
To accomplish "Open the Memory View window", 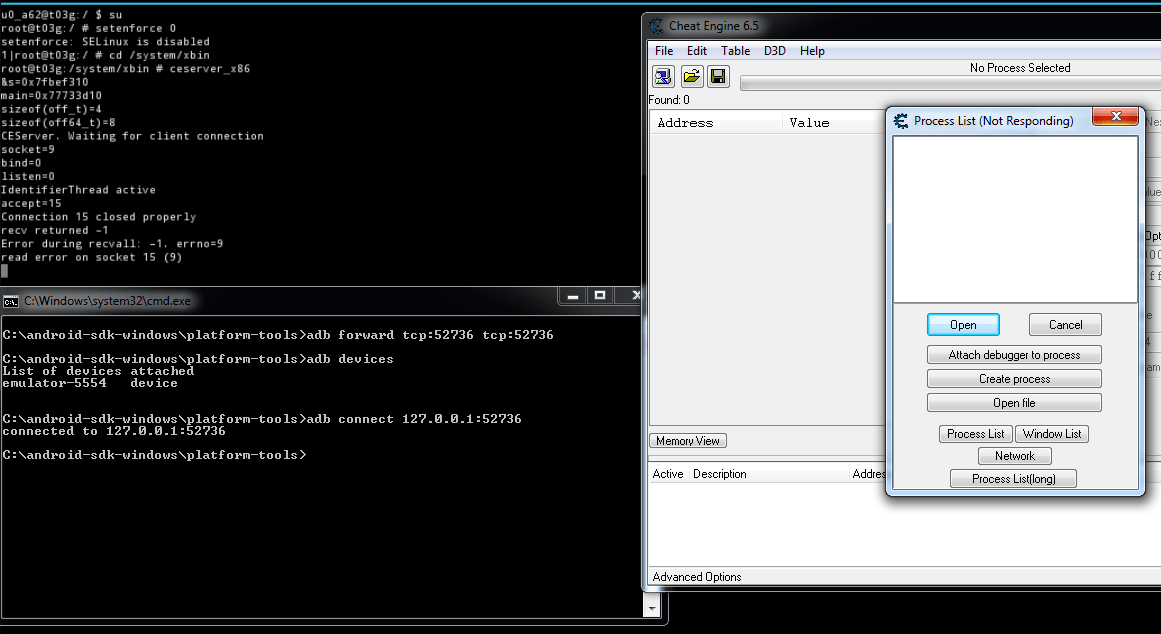I will (x=687, y=440).
